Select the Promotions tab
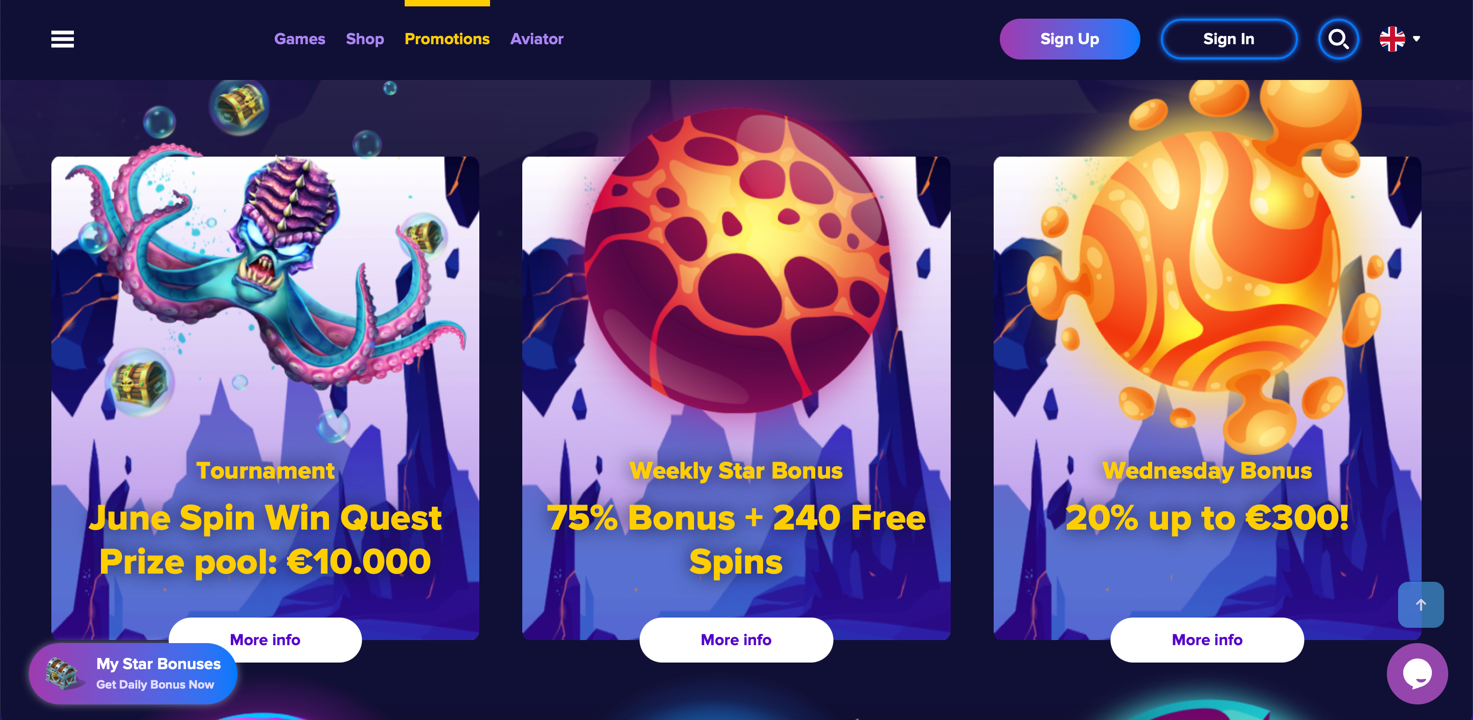This screenshot has width=1473, height=720. 447,39
